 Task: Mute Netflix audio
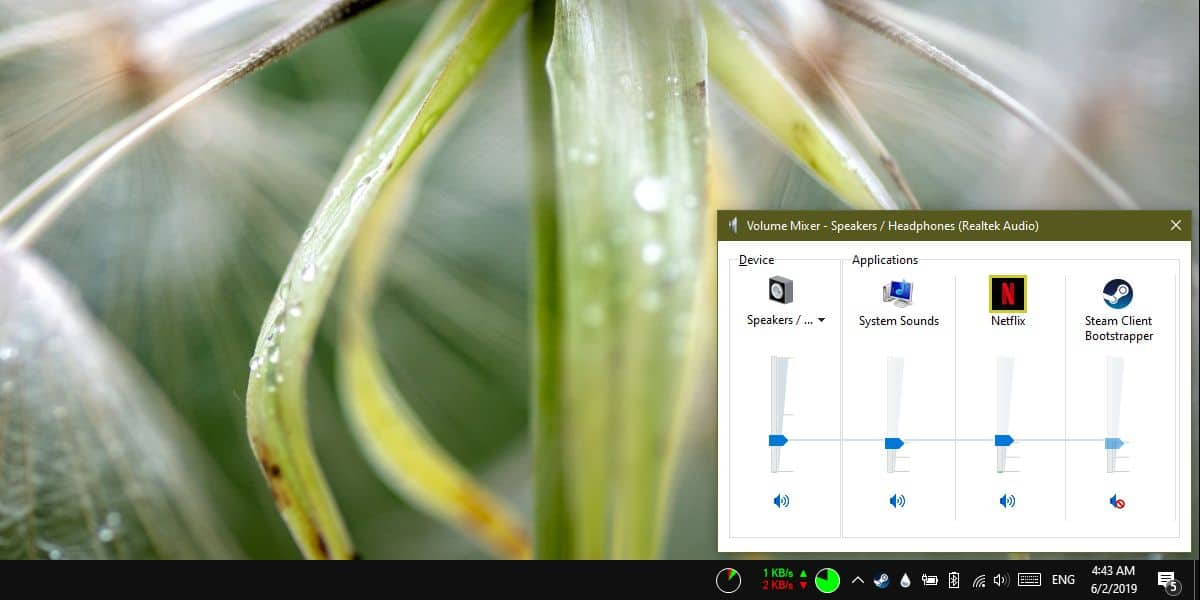coord(1007,501)
